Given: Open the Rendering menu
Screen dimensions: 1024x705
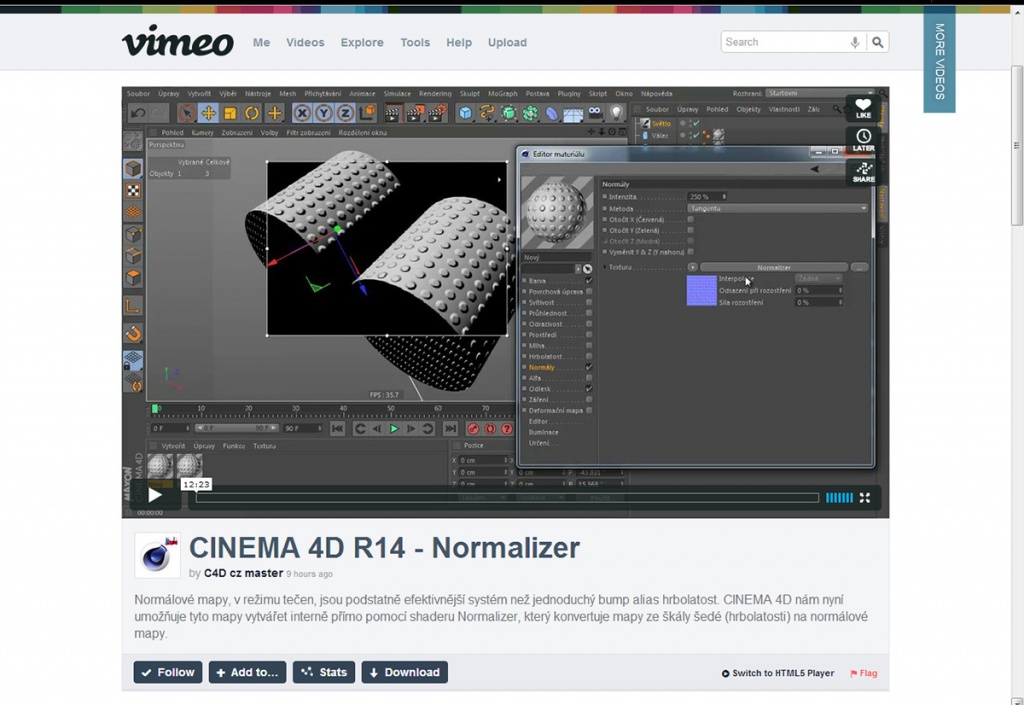Looking at the screenshot, I should (x=435, y=94).
